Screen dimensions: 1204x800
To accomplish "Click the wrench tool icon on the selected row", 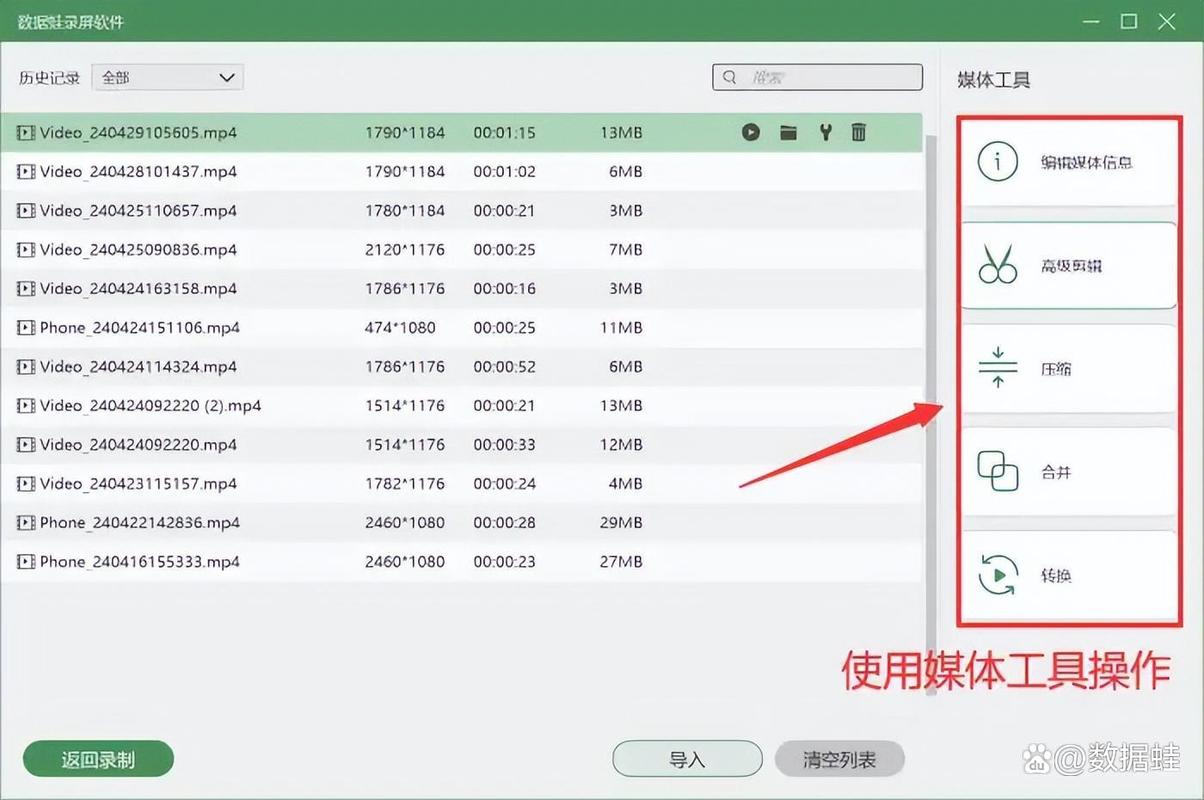I will pyautogui.click(x=824, y=132).
